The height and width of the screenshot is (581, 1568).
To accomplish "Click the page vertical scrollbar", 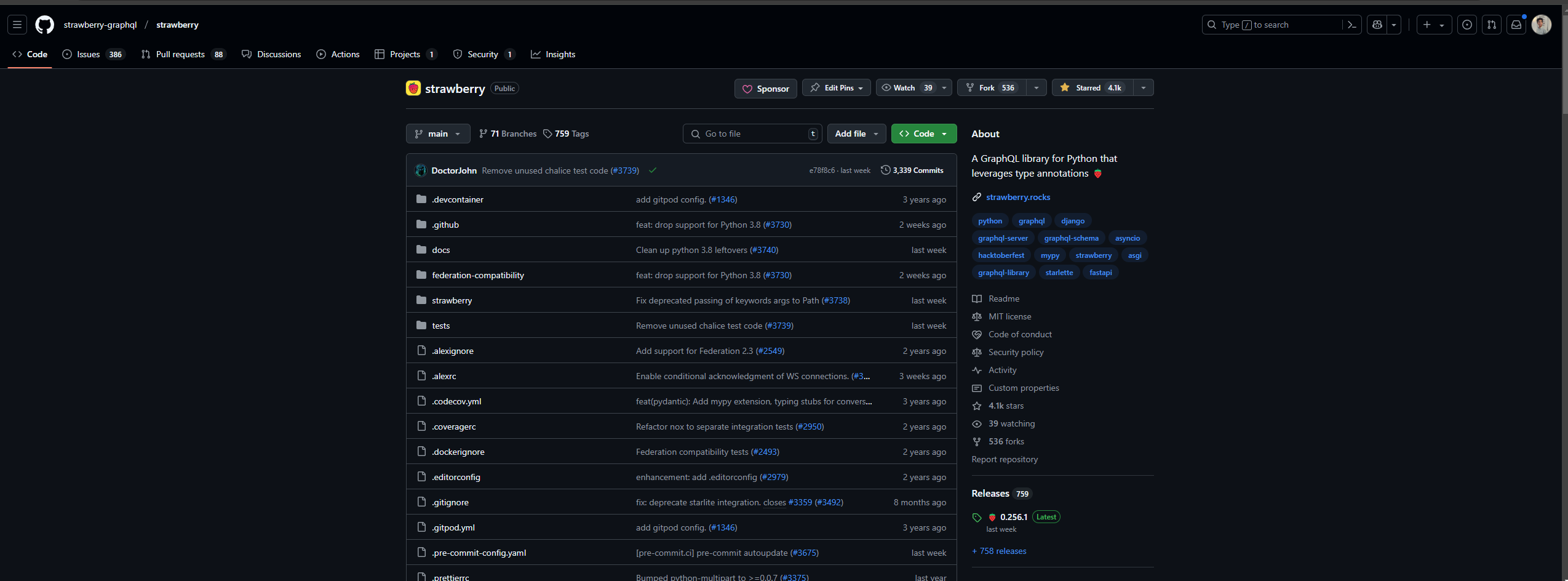I will tap(1564, 246).
